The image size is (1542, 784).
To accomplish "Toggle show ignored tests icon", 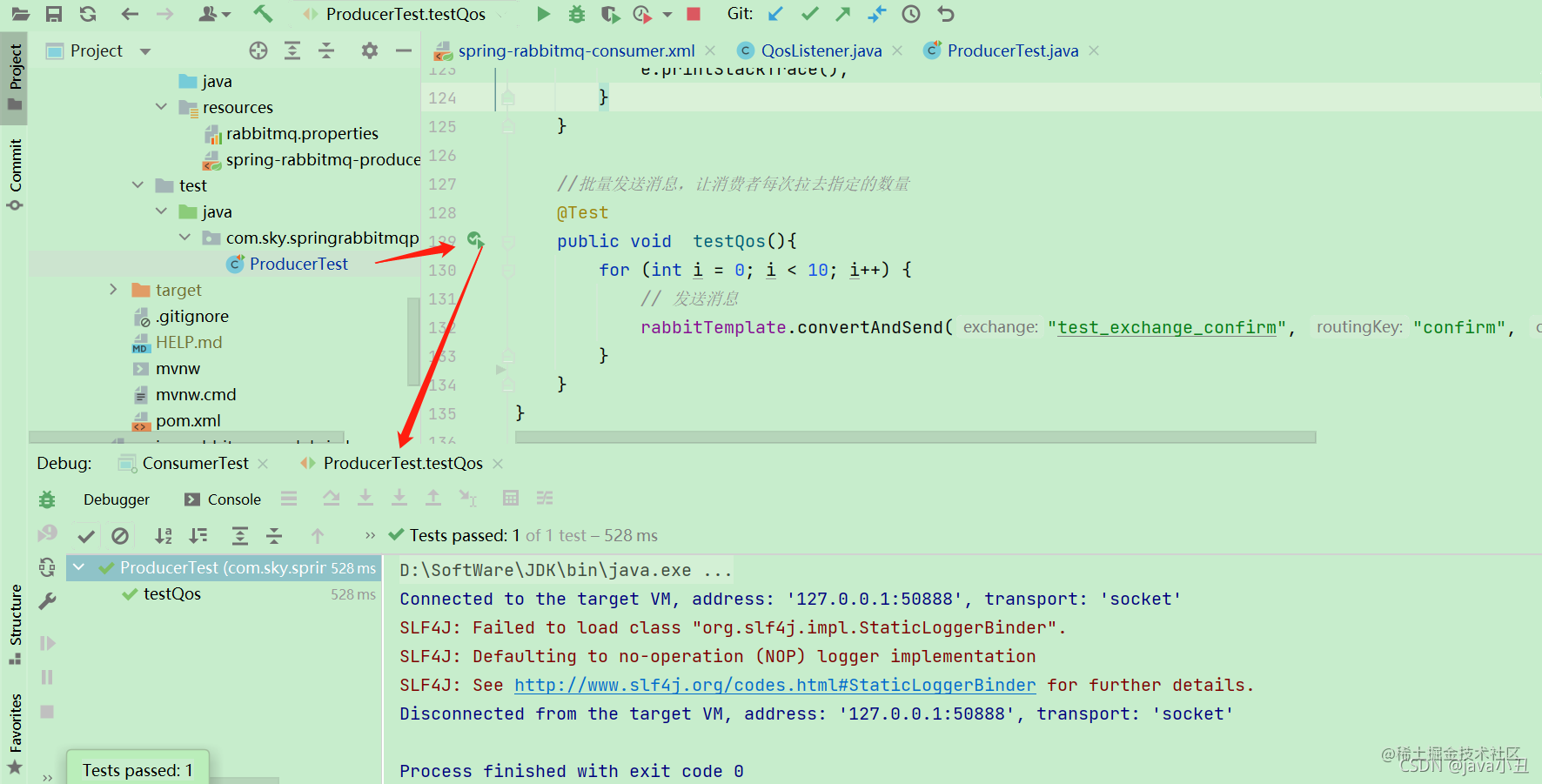I will click(120, 535).
